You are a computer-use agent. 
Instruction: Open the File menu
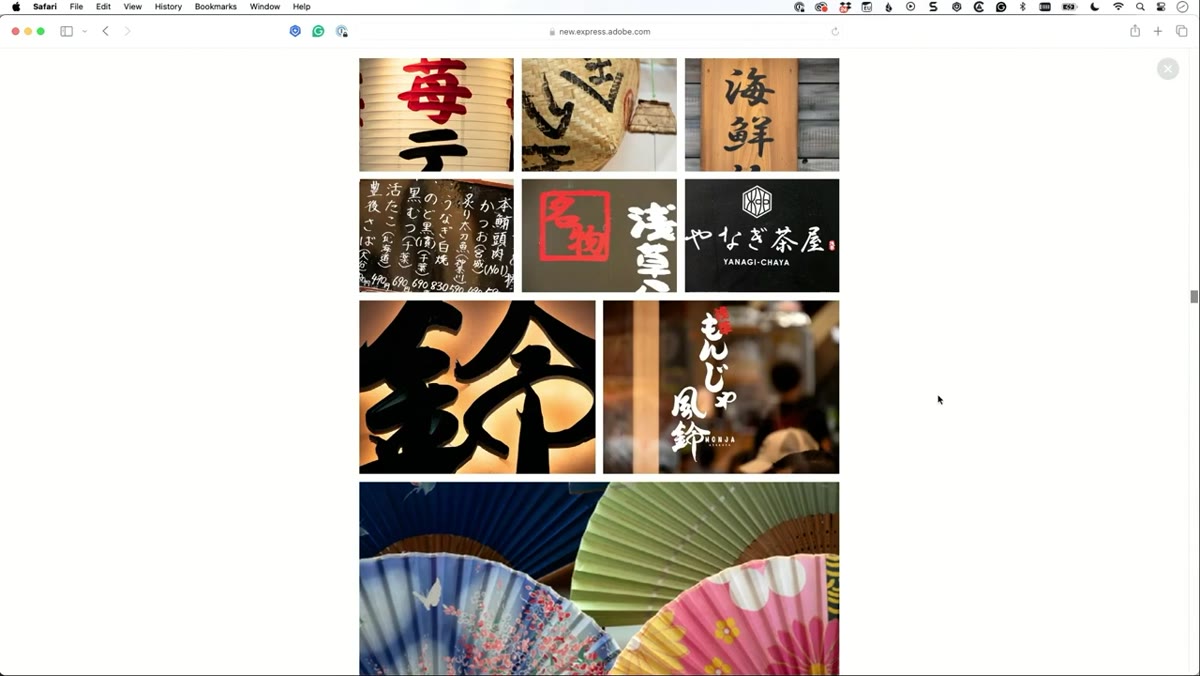click(76, 6)
